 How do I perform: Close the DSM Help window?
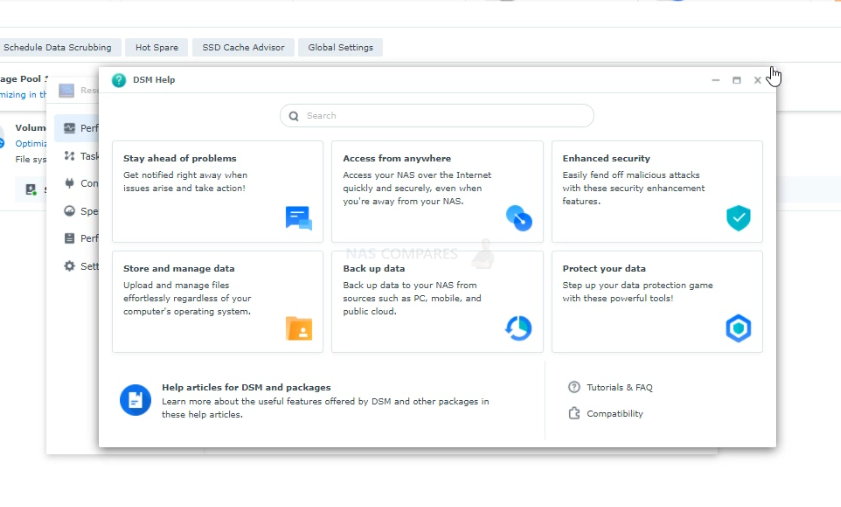(757, 80)
